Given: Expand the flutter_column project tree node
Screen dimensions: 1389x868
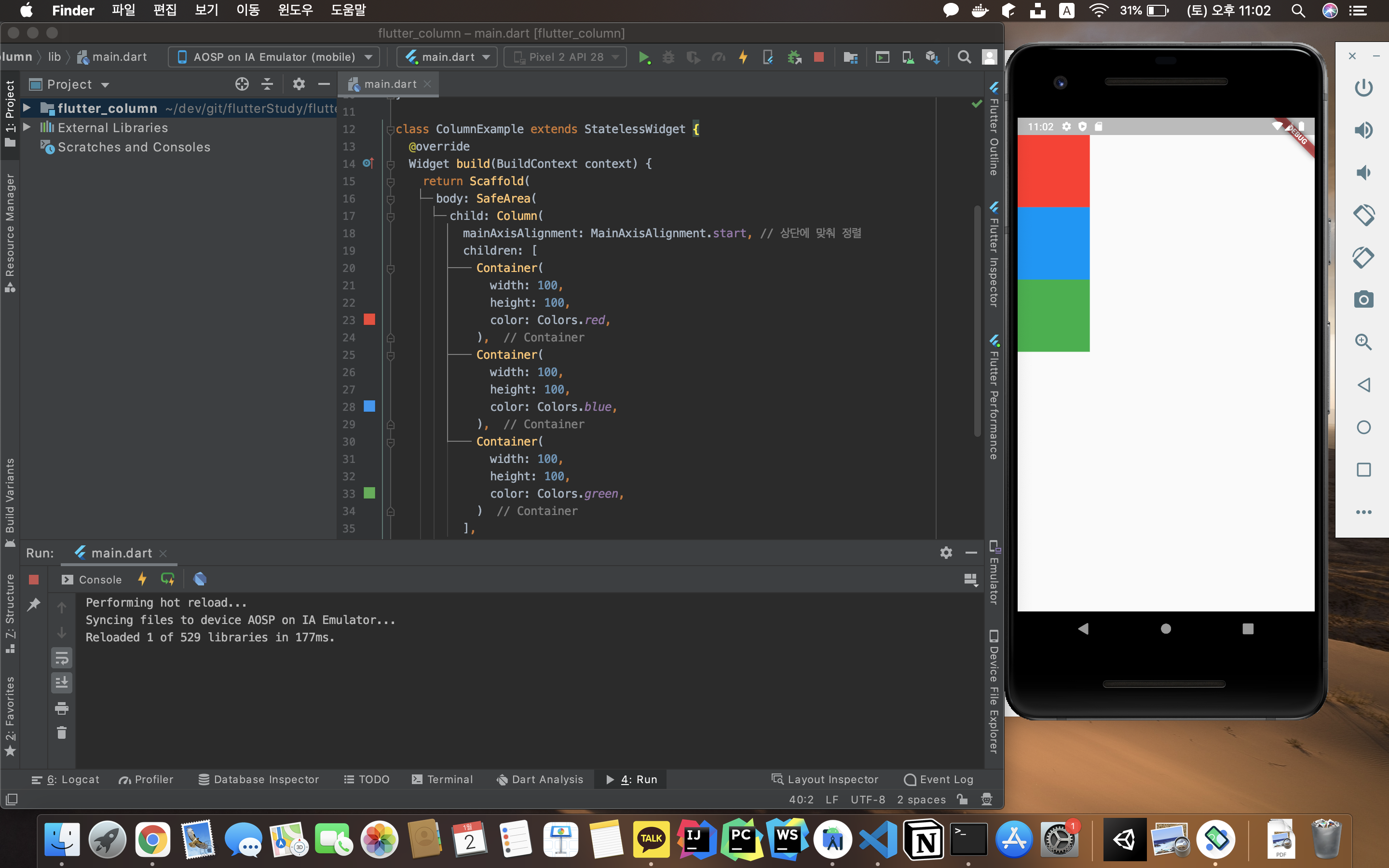Looking at the screenshot, I should coord(27,108).
